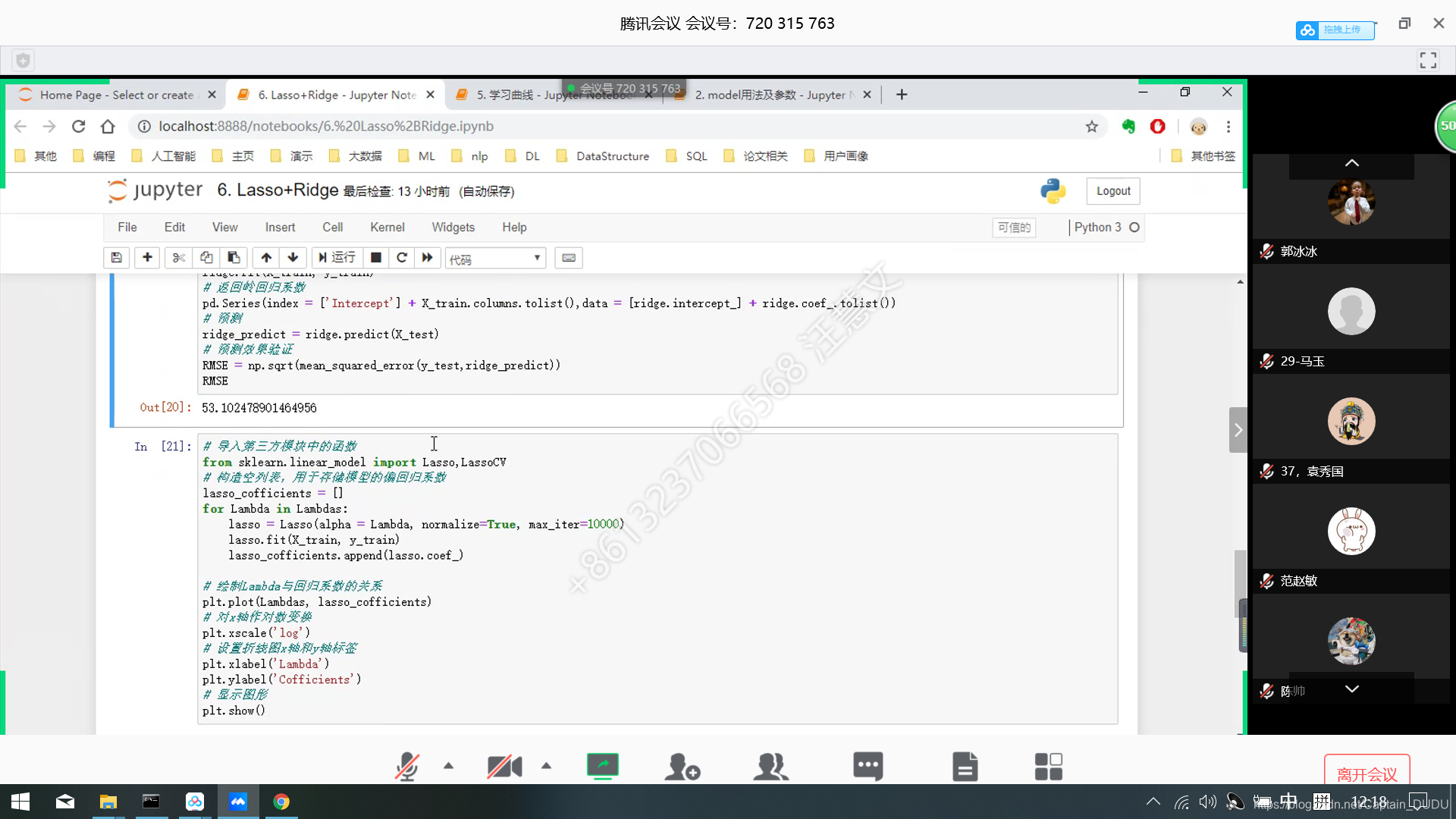Click the red Opera-style extension icon

1157,127
